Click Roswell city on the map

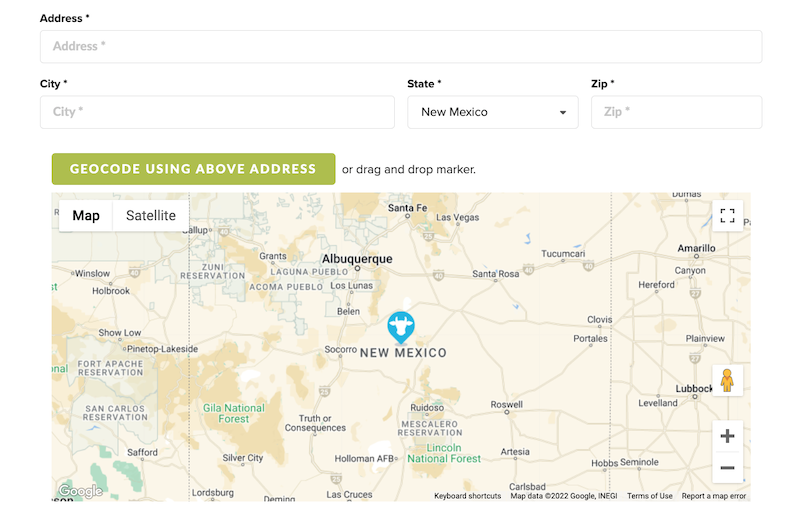[x=506, y=405]
